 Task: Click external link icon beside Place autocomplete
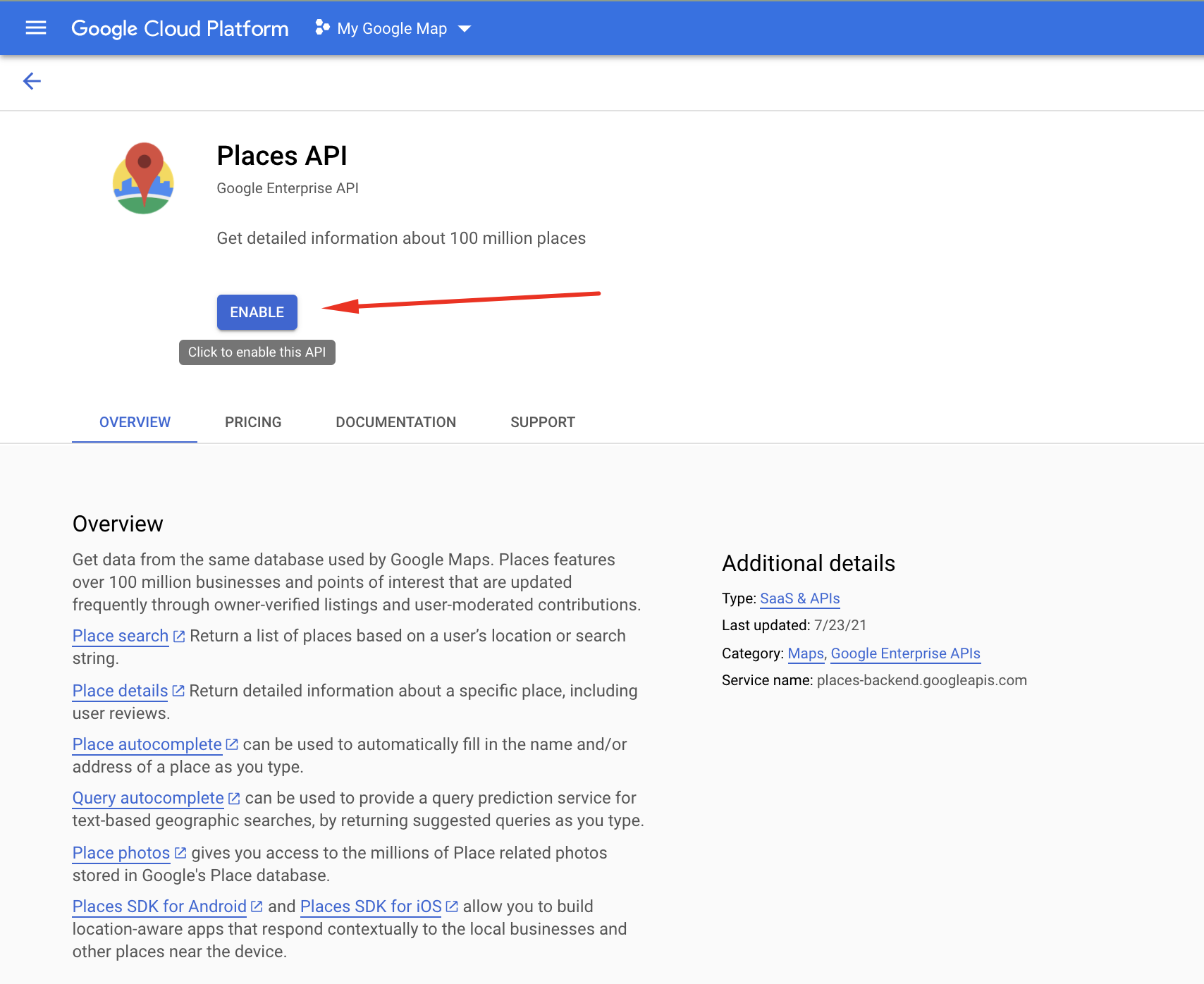point(232,745)
